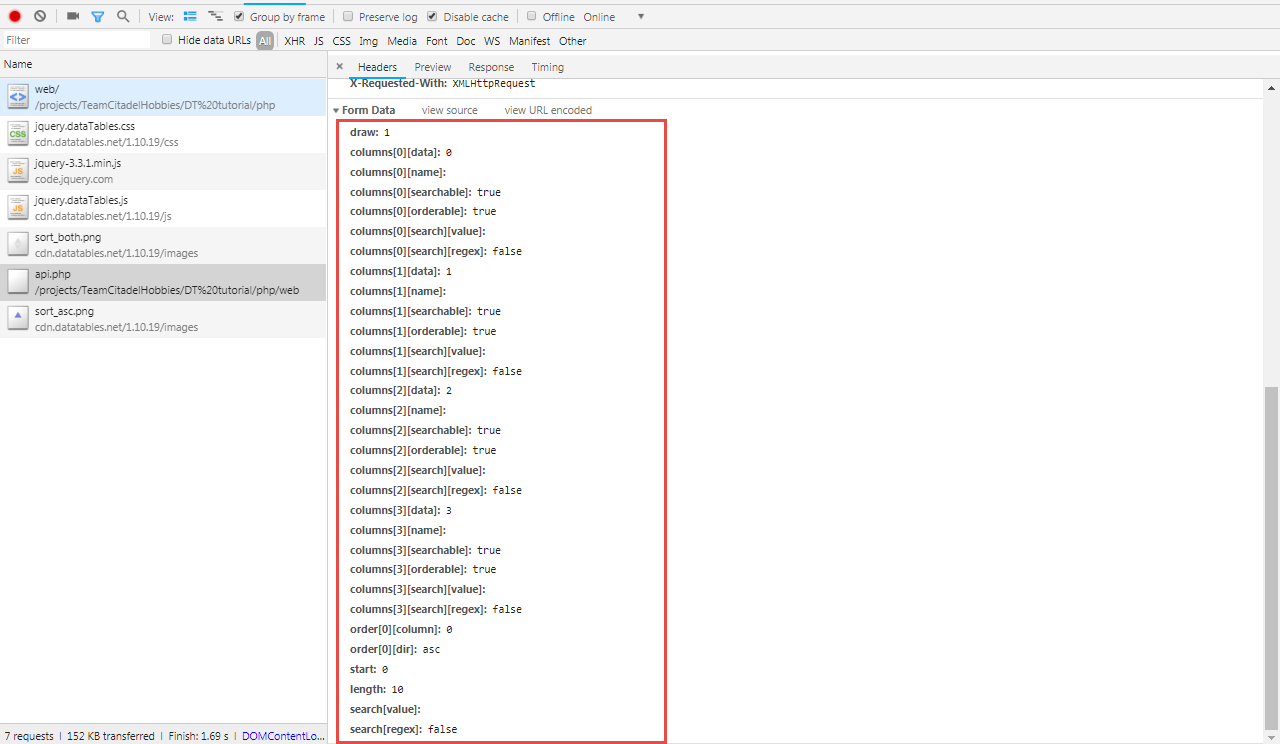1280x744 pixels.
Task: Click the view URL encoded link
Action: click(548, 110)
